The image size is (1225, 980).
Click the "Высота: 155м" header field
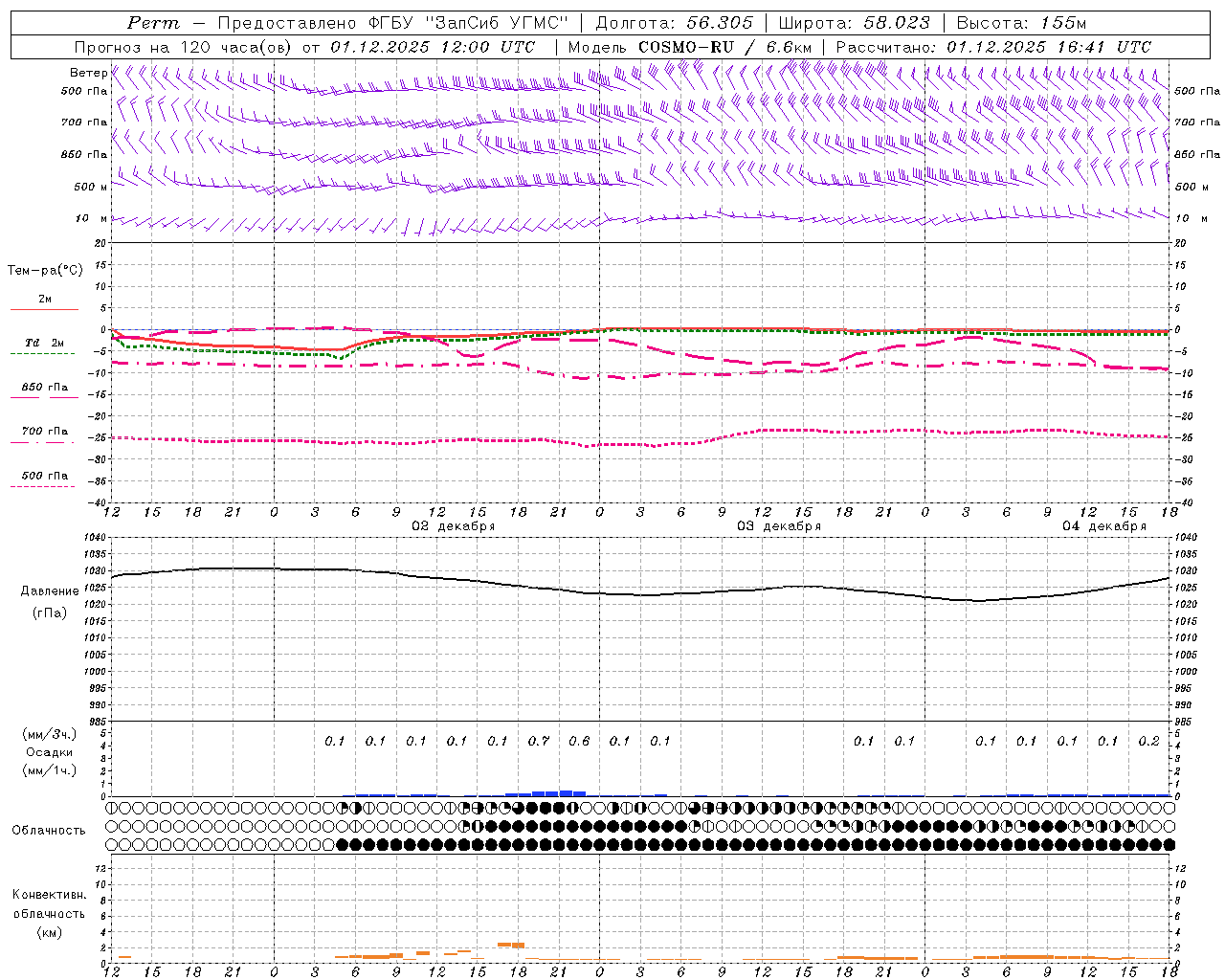click(x=1021, y=23)
